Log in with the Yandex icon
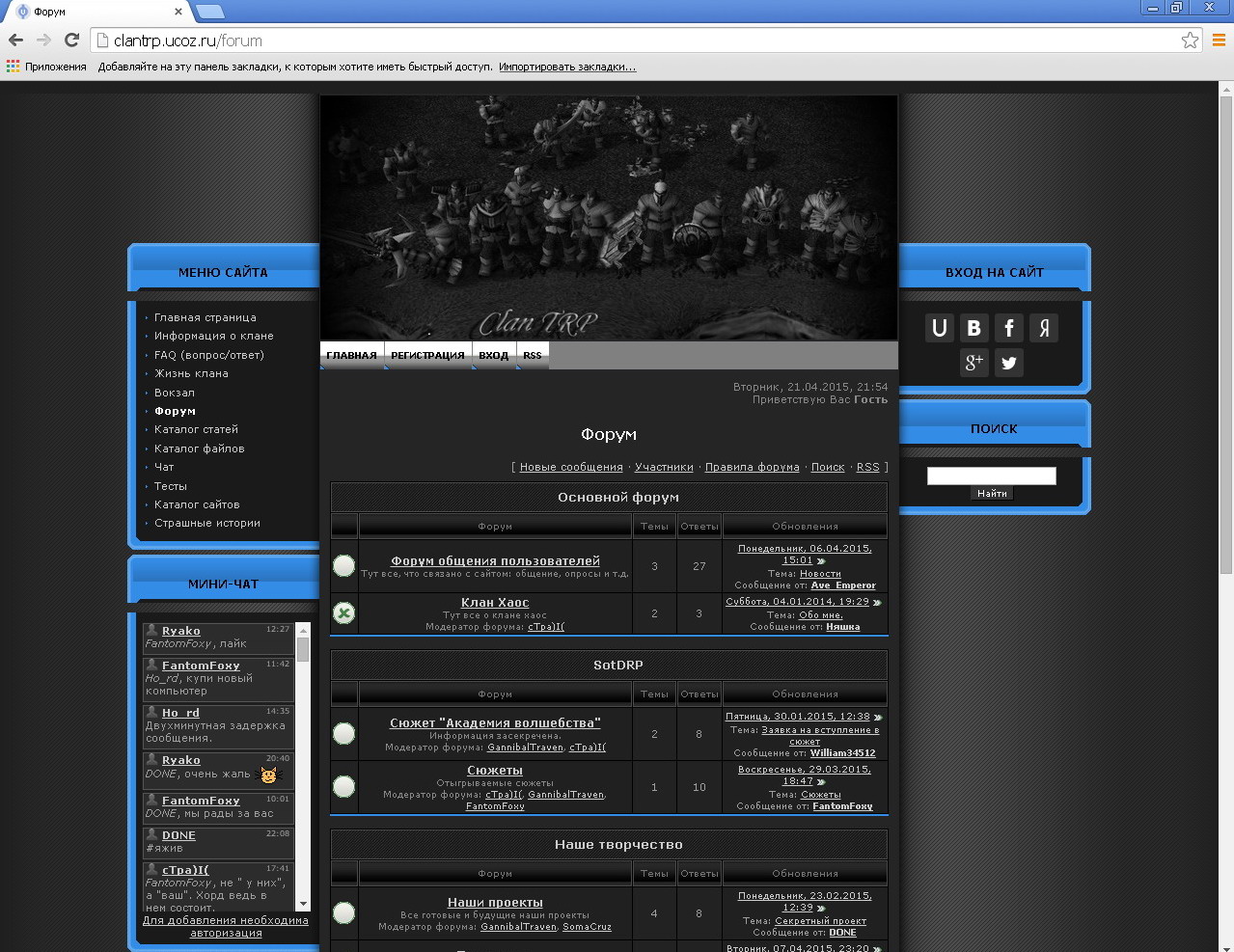The height and width of the screenshot is (952, 1234). pyautogui.click(x=1043, y=328)
